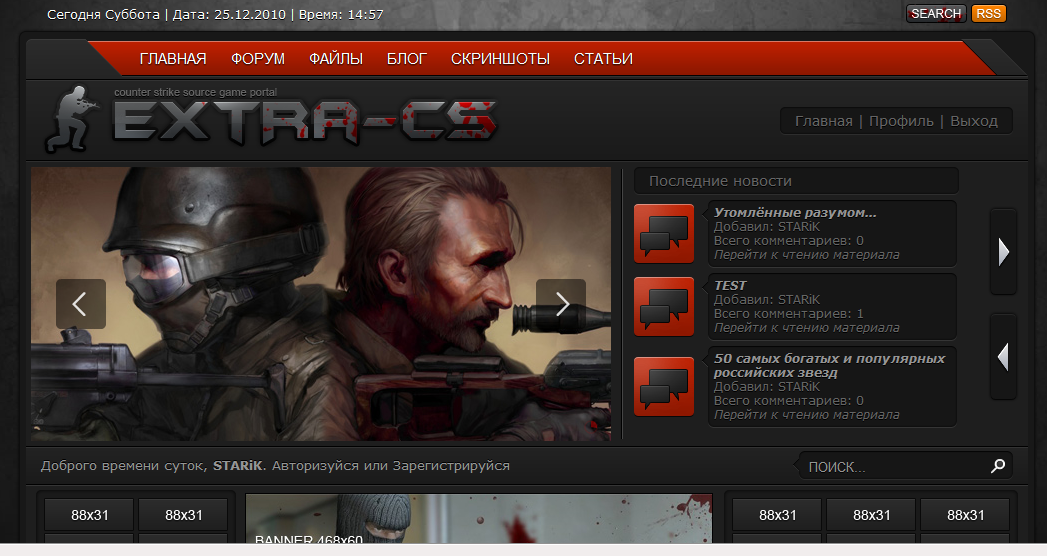The height and width of the screenshot is (556, 1047).
Task: Click Всего комментариев: 1 under TEST
Action: [788, 314]
